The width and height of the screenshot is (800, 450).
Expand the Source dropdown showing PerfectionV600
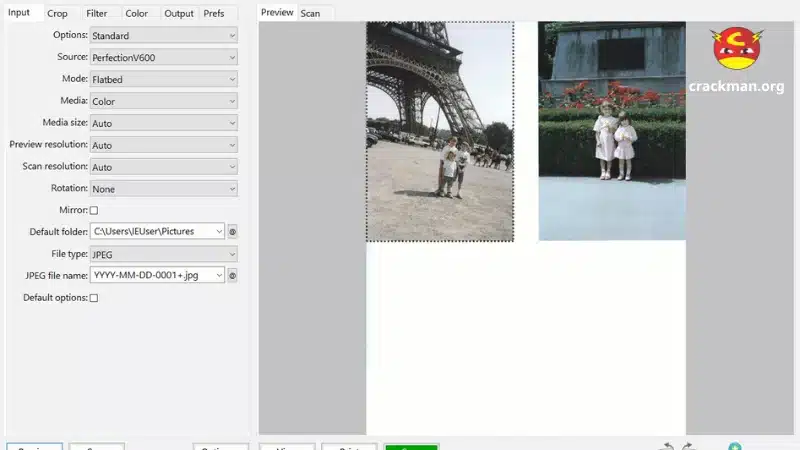pyautogui.click(x=163, y=58)
